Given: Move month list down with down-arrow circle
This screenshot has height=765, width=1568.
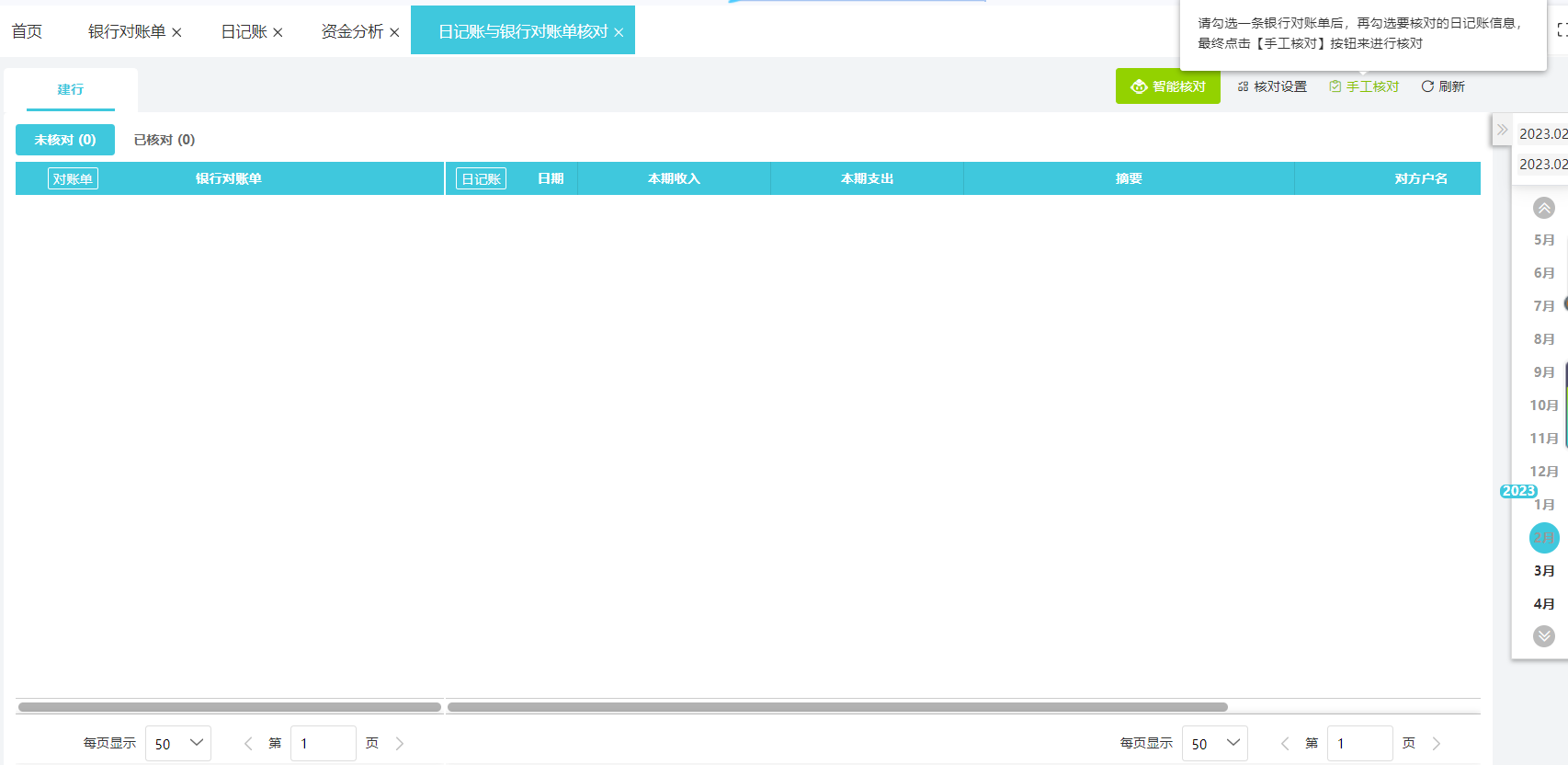Looking at the screenshot, I should tap(1544, 636).
